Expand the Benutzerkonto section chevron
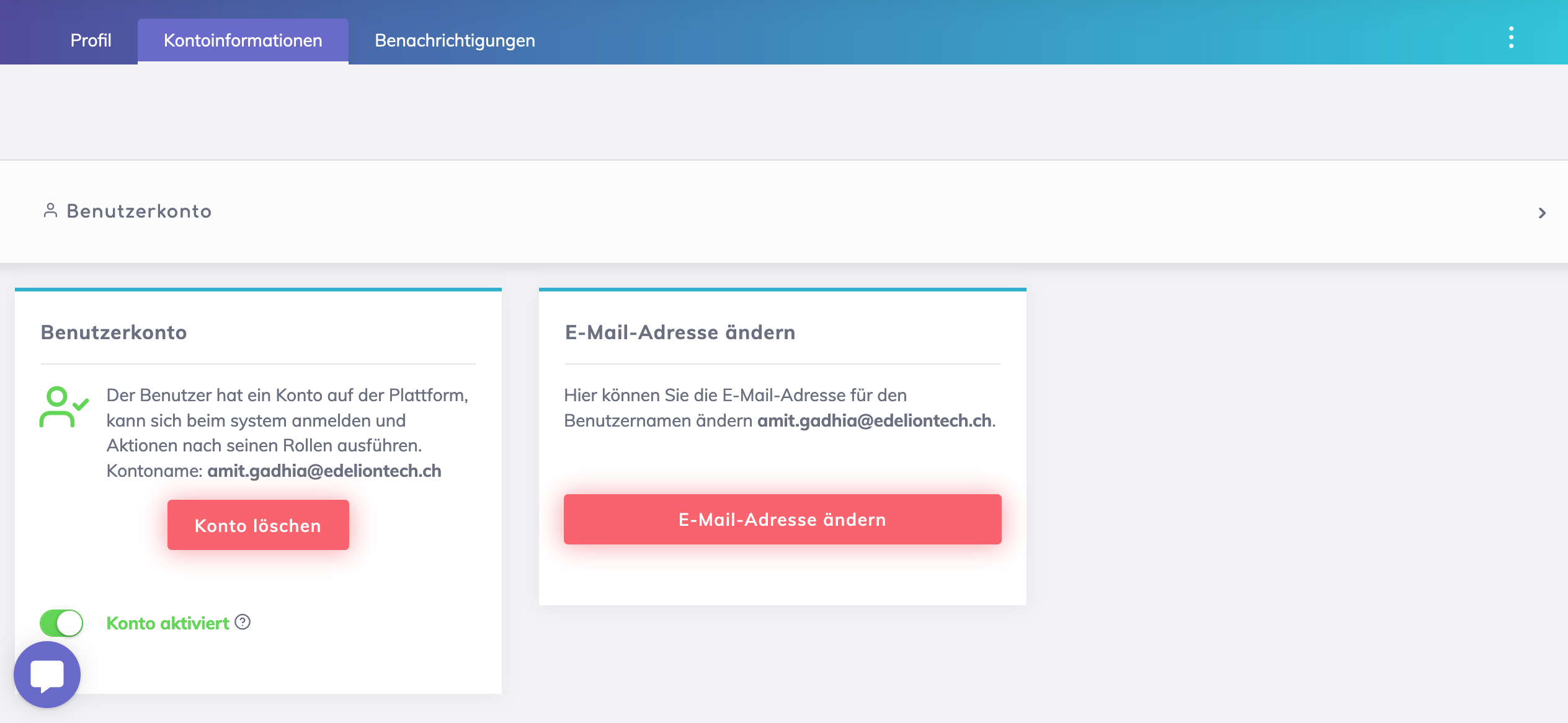1568x723 pixels. point(1542,213)
